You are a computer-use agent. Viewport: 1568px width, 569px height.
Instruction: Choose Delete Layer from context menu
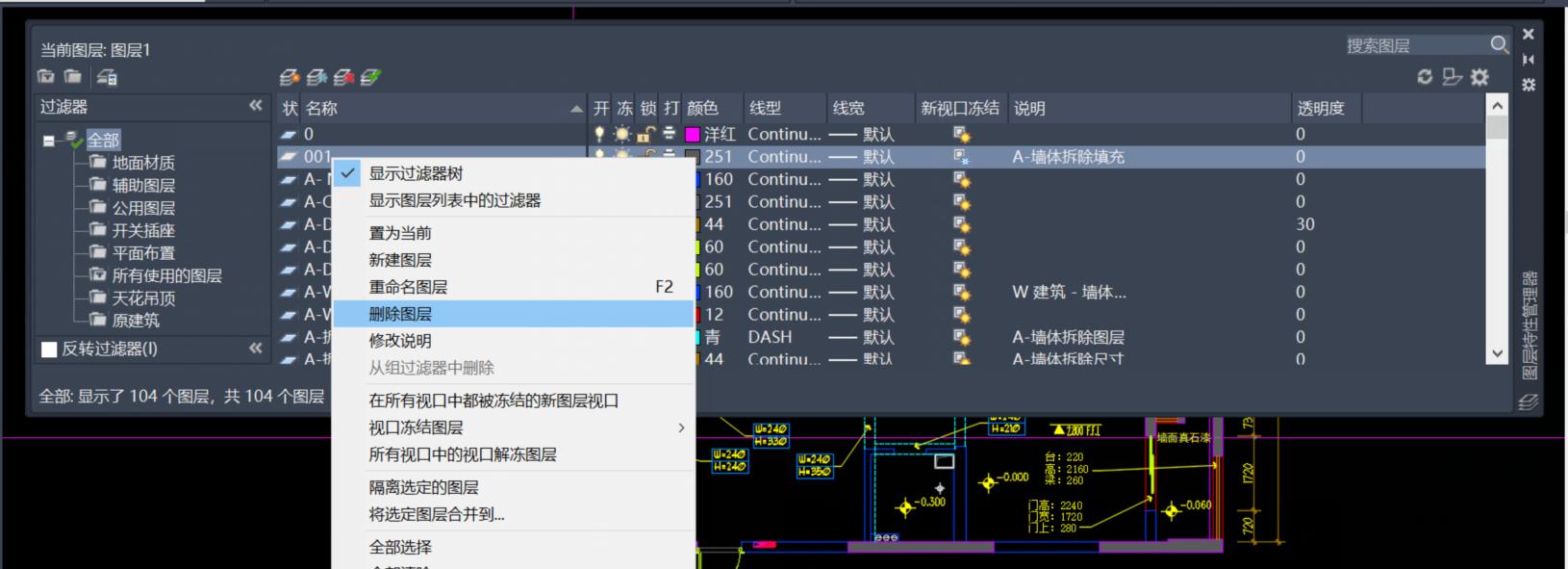click(x=400, y=314)
